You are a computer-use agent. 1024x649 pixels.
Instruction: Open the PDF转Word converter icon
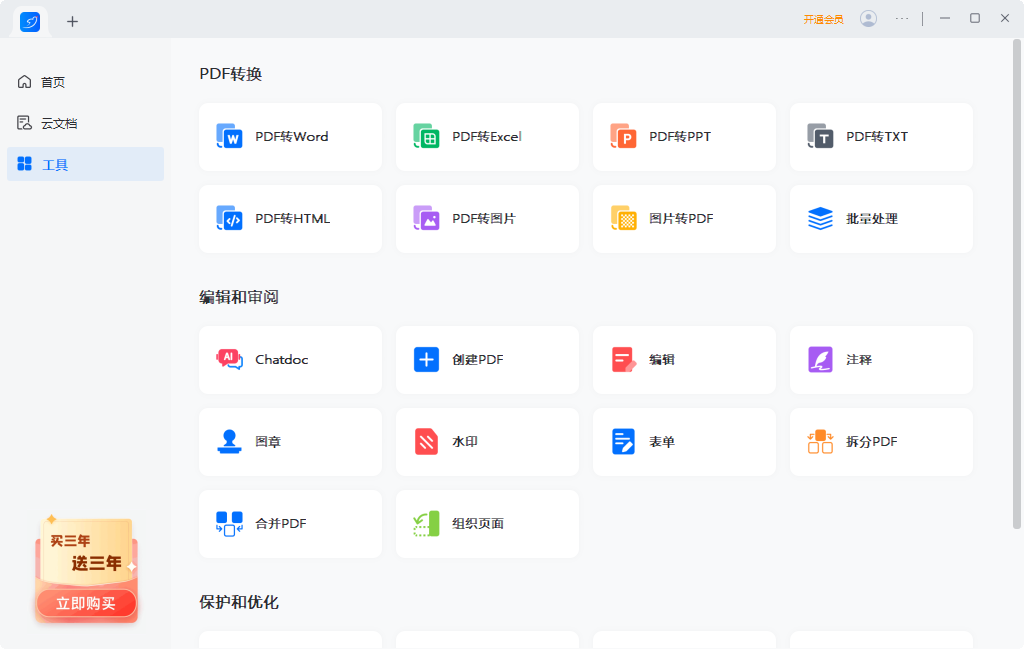(229, 136)
